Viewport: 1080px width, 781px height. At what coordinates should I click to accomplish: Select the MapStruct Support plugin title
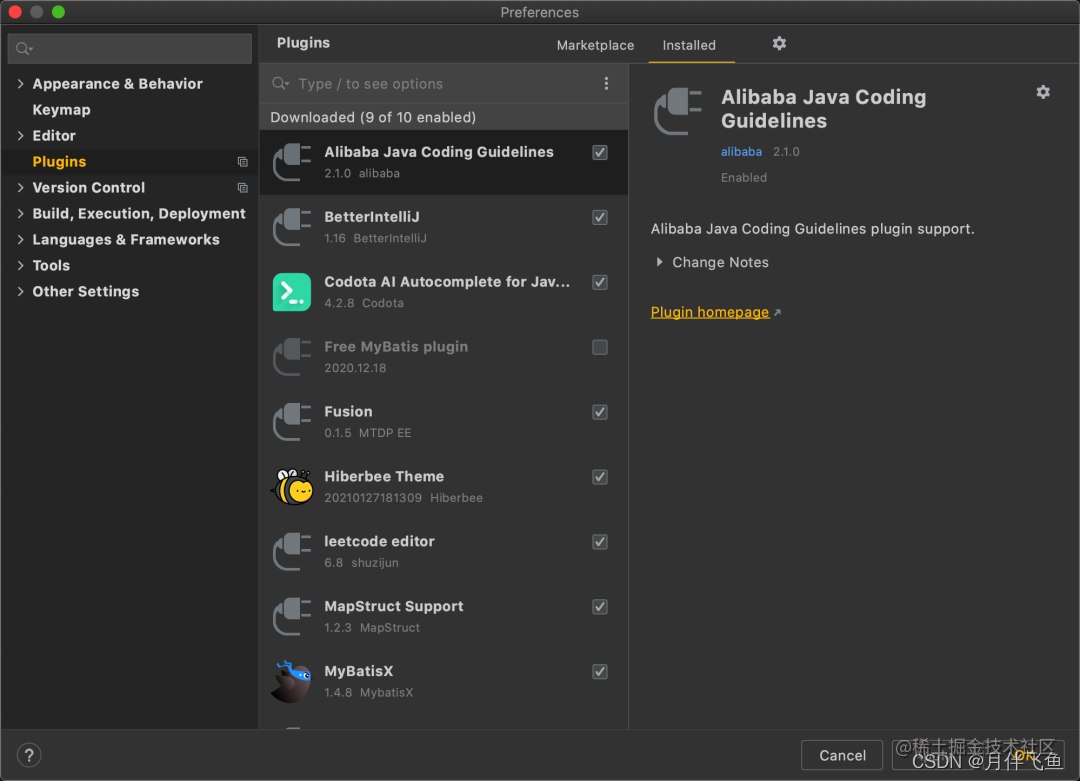(394, 606)
